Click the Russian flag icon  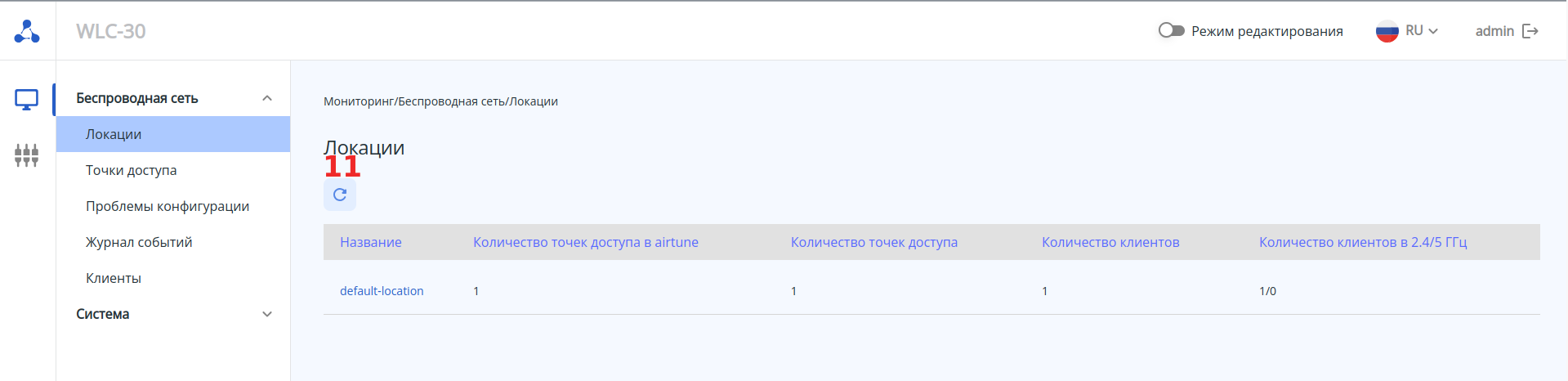(x=1387, y=31)
